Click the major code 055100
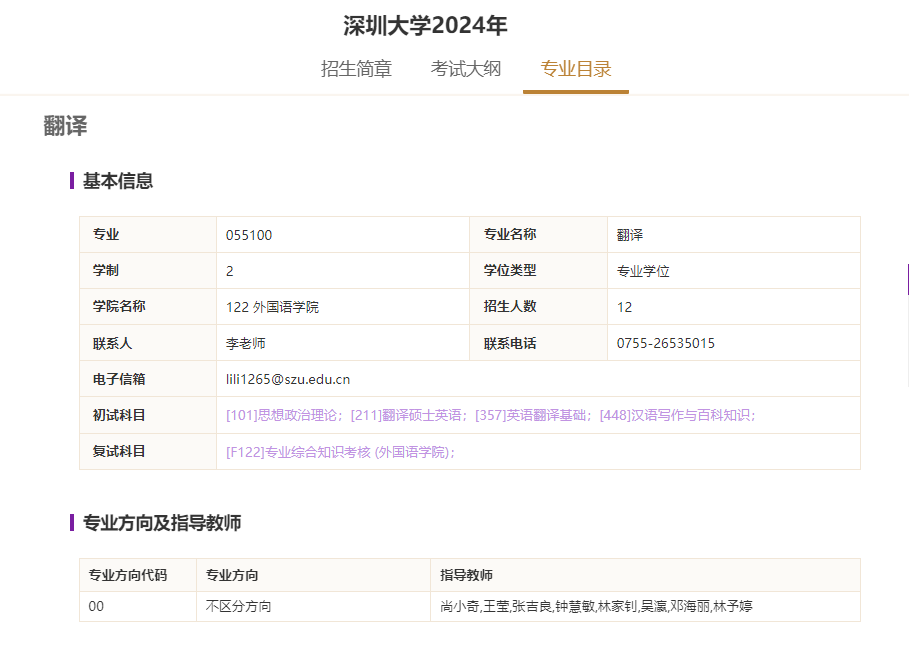Screen dimensions: 909x648 (249, 235)
